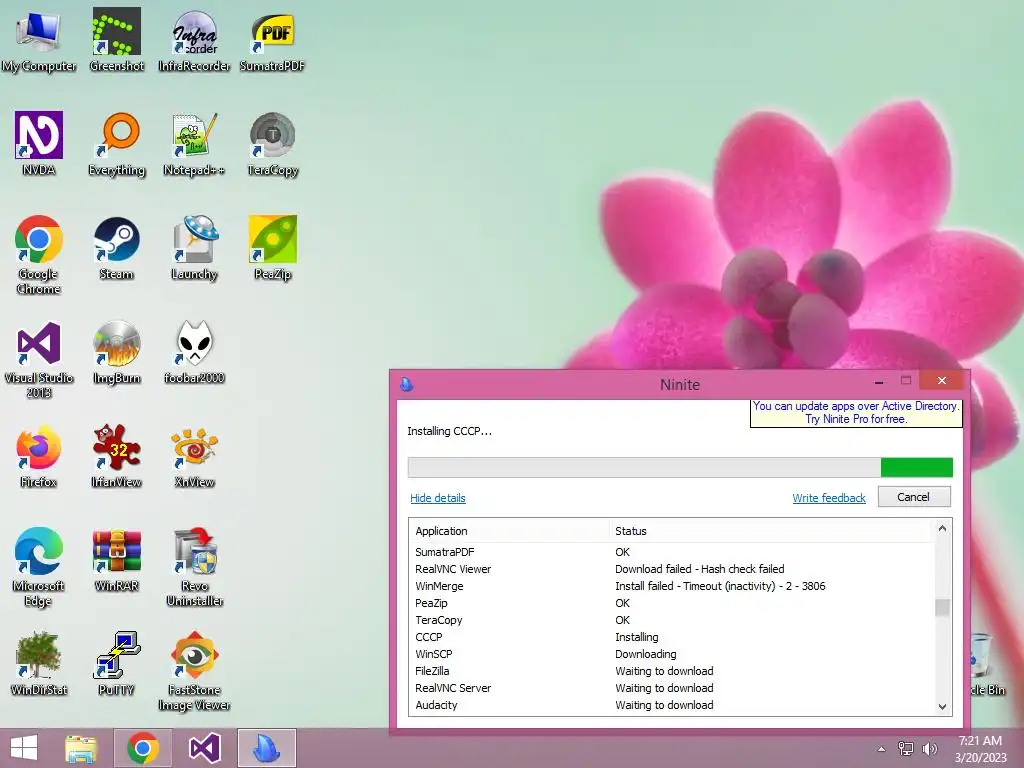Show hidden system tray icons

click(x=881, y=749)
